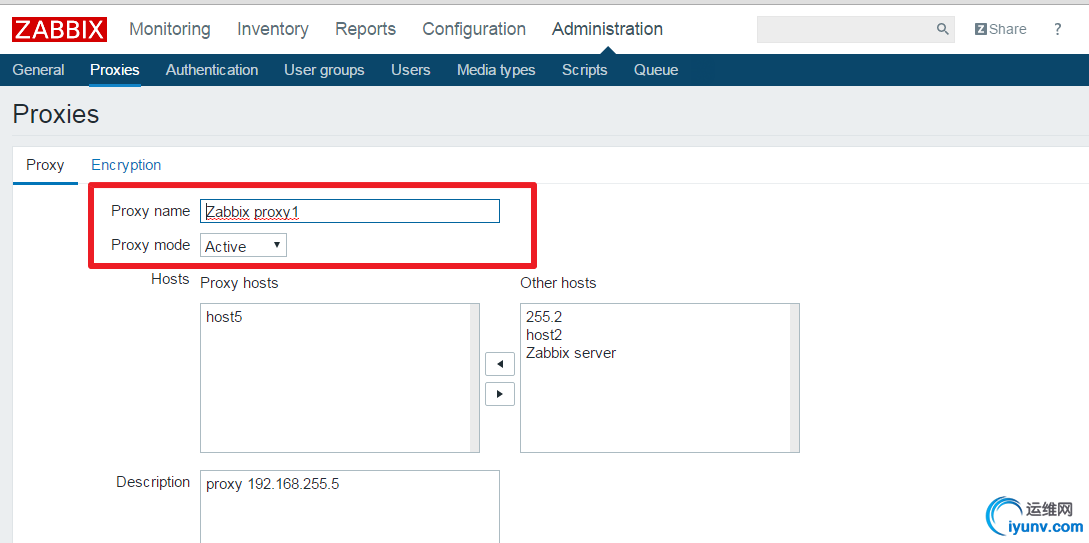Screen dimensions: 1089x543
Task: Click Other hosts list scrollbar
Action: [795, 378]
